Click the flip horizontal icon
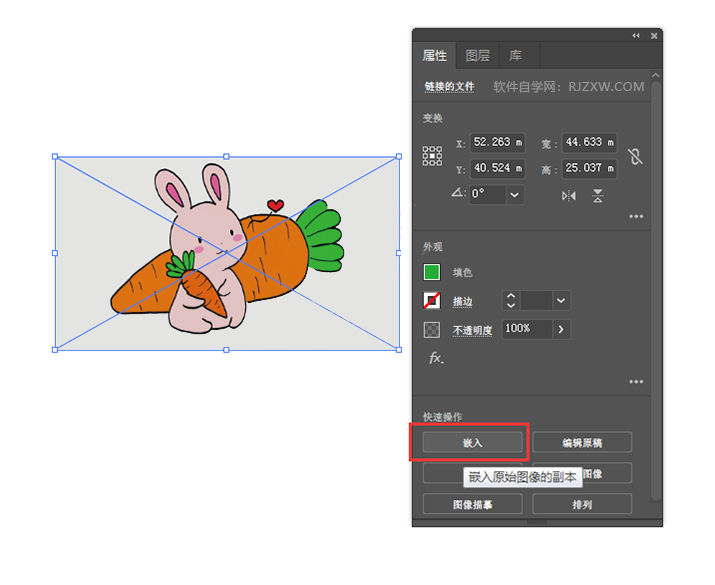Image resolution: width=715 pixels, height=585 pixels. [x=569, y=196]
